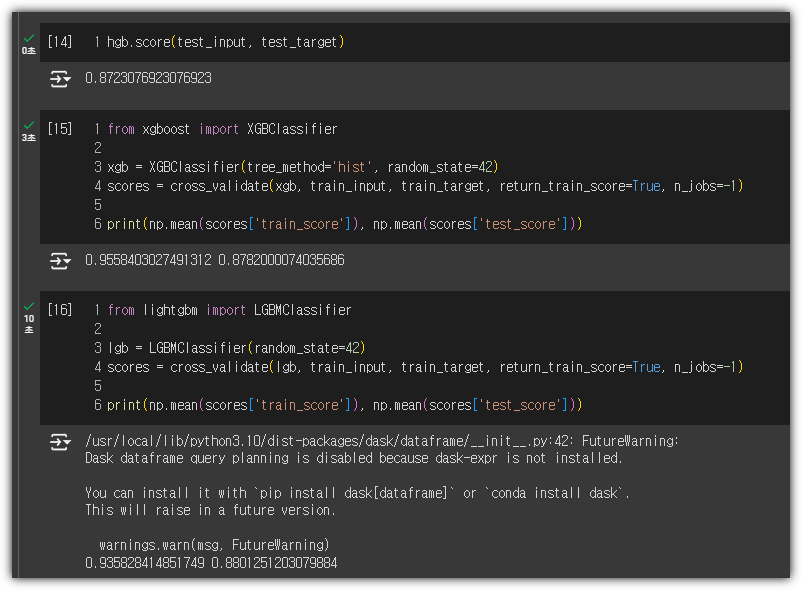This screenshot has height=591, width=803.
Task: Click output toggle icon for cell 15
Action: [60, 261]
